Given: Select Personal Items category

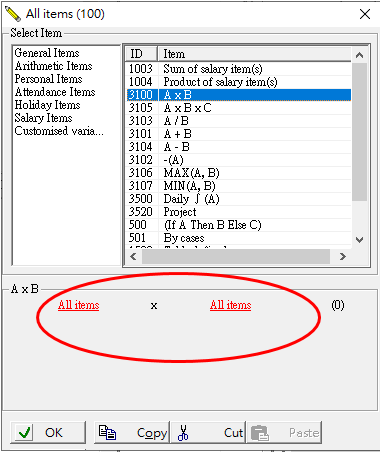Looking at the screenshot, I should click(48, 79).
